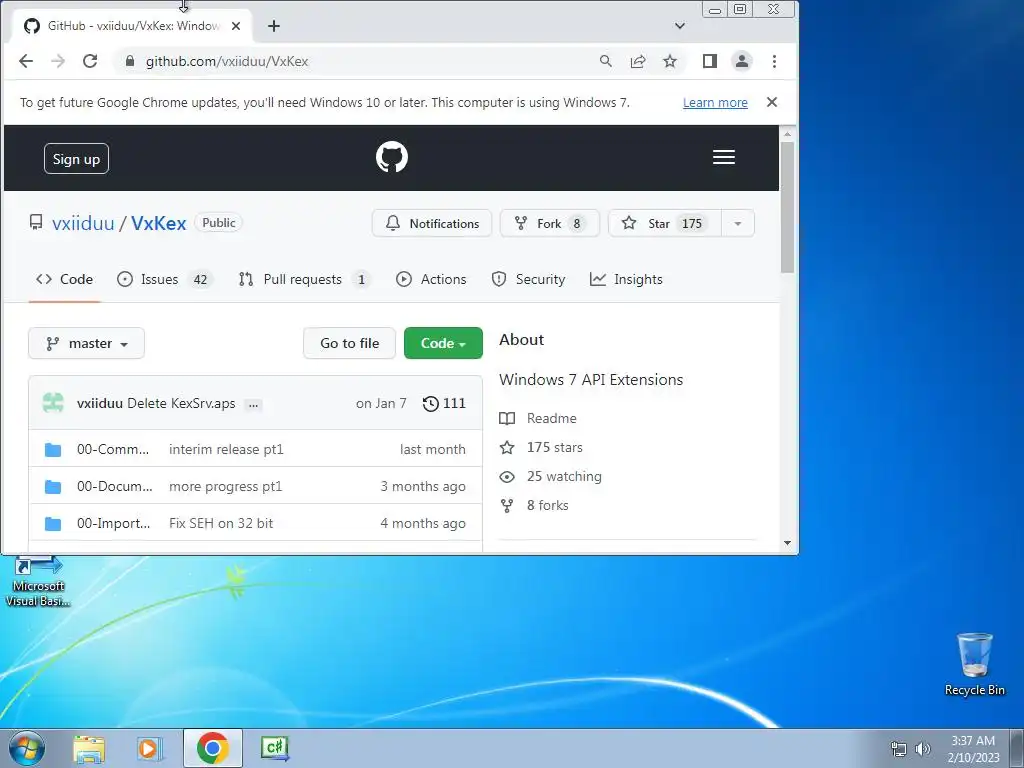Expand the green Code dropdown button
This screenshot has height=768, width=1024.
tap(443, 344)
